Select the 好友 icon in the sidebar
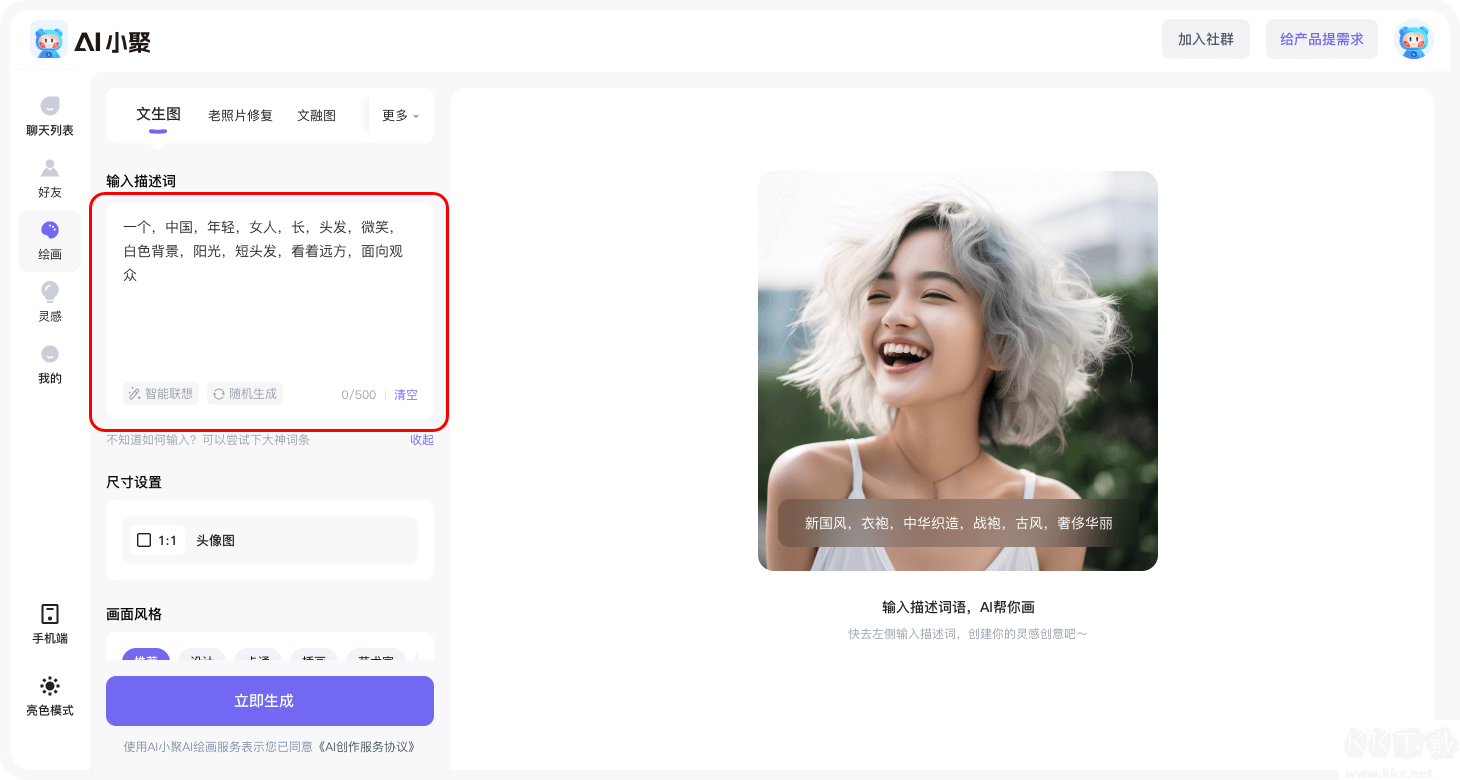The height and width of the screenshot is (780, 1460). coord(48,180)
